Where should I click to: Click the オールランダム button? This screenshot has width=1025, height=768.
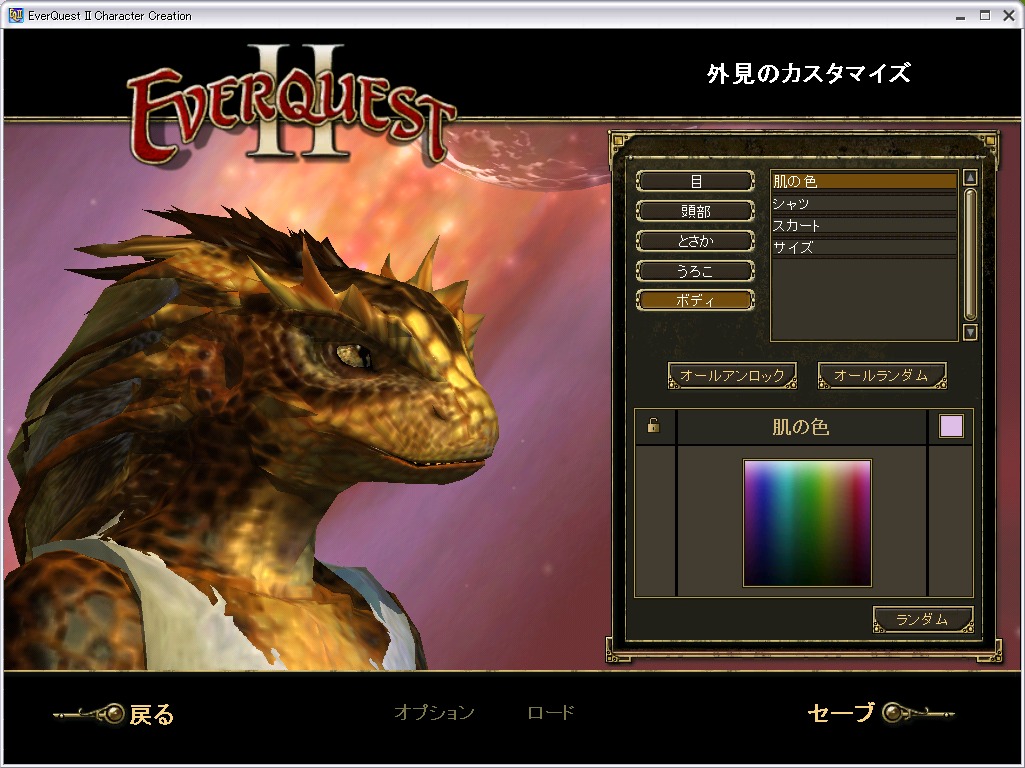point(882,376)
